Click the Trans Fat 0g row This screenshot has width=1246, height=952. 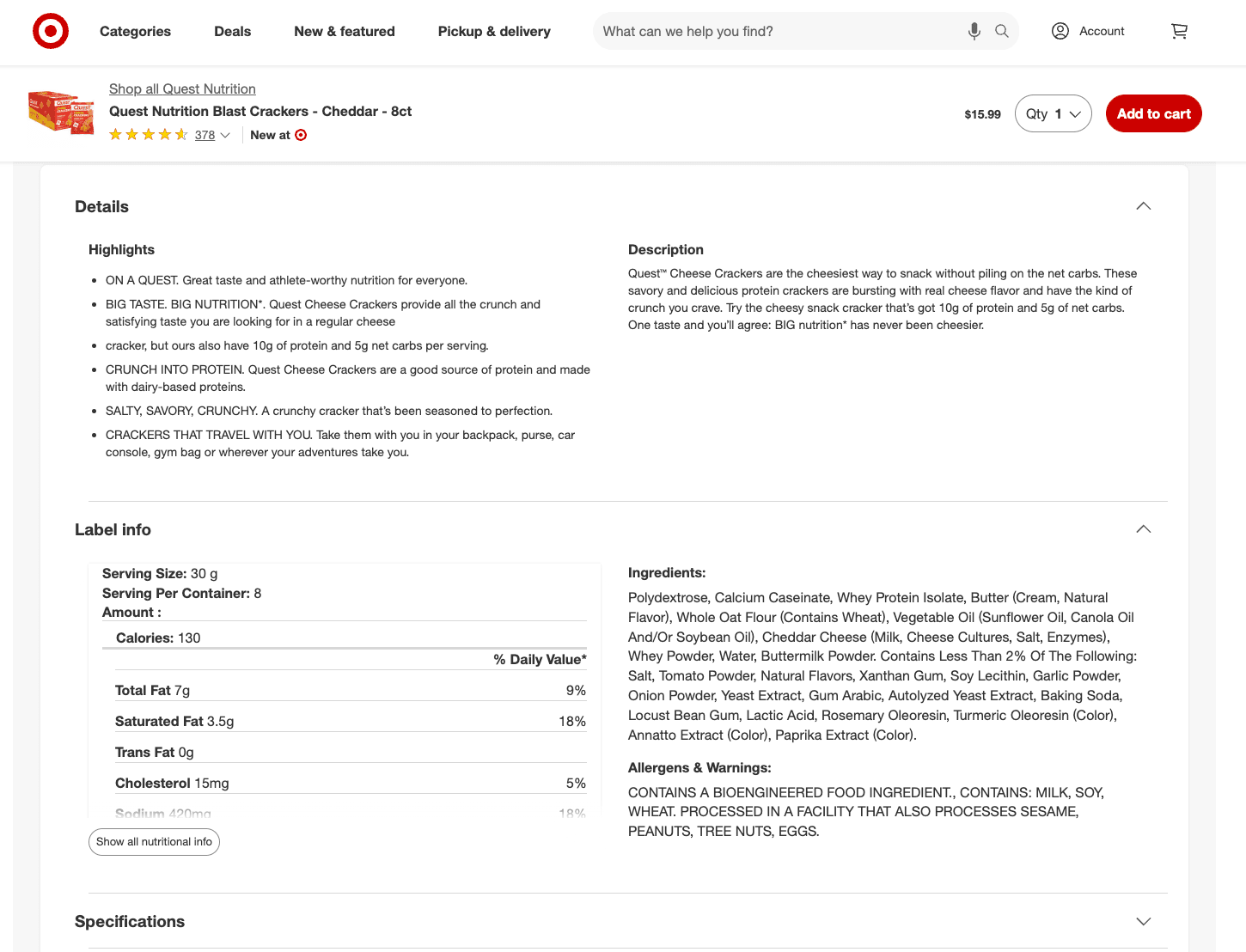point(351,752)
